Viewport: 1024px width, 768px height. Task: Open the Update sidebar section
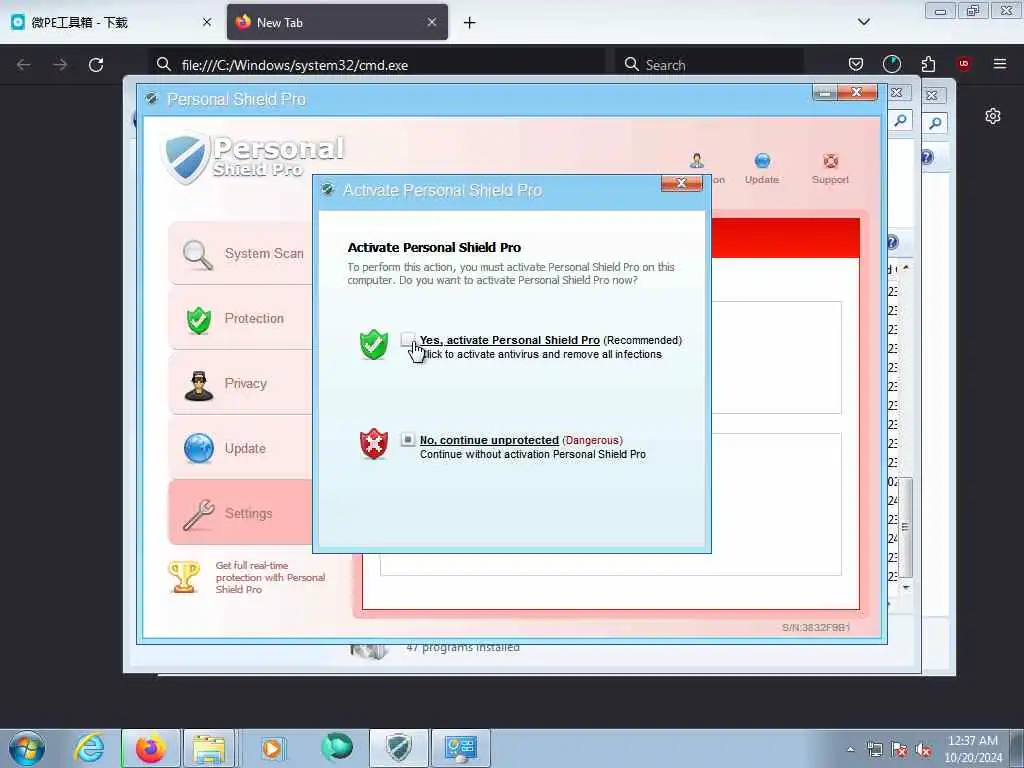[241, 448]
